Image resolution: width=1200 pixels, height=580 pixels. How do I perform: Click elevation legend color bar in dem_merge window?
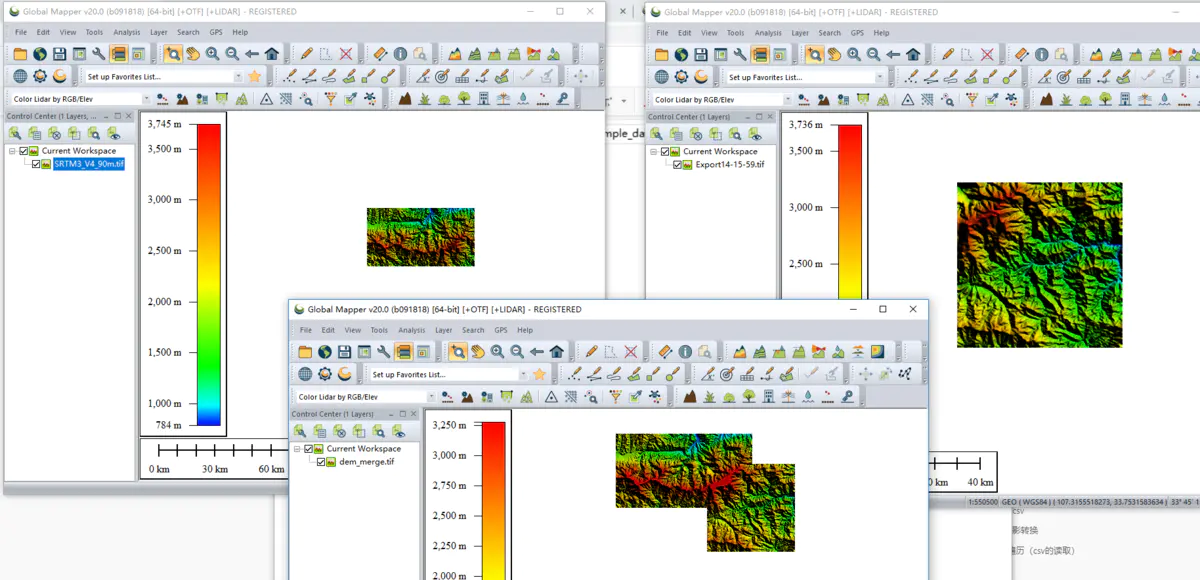tap(494, 500)
